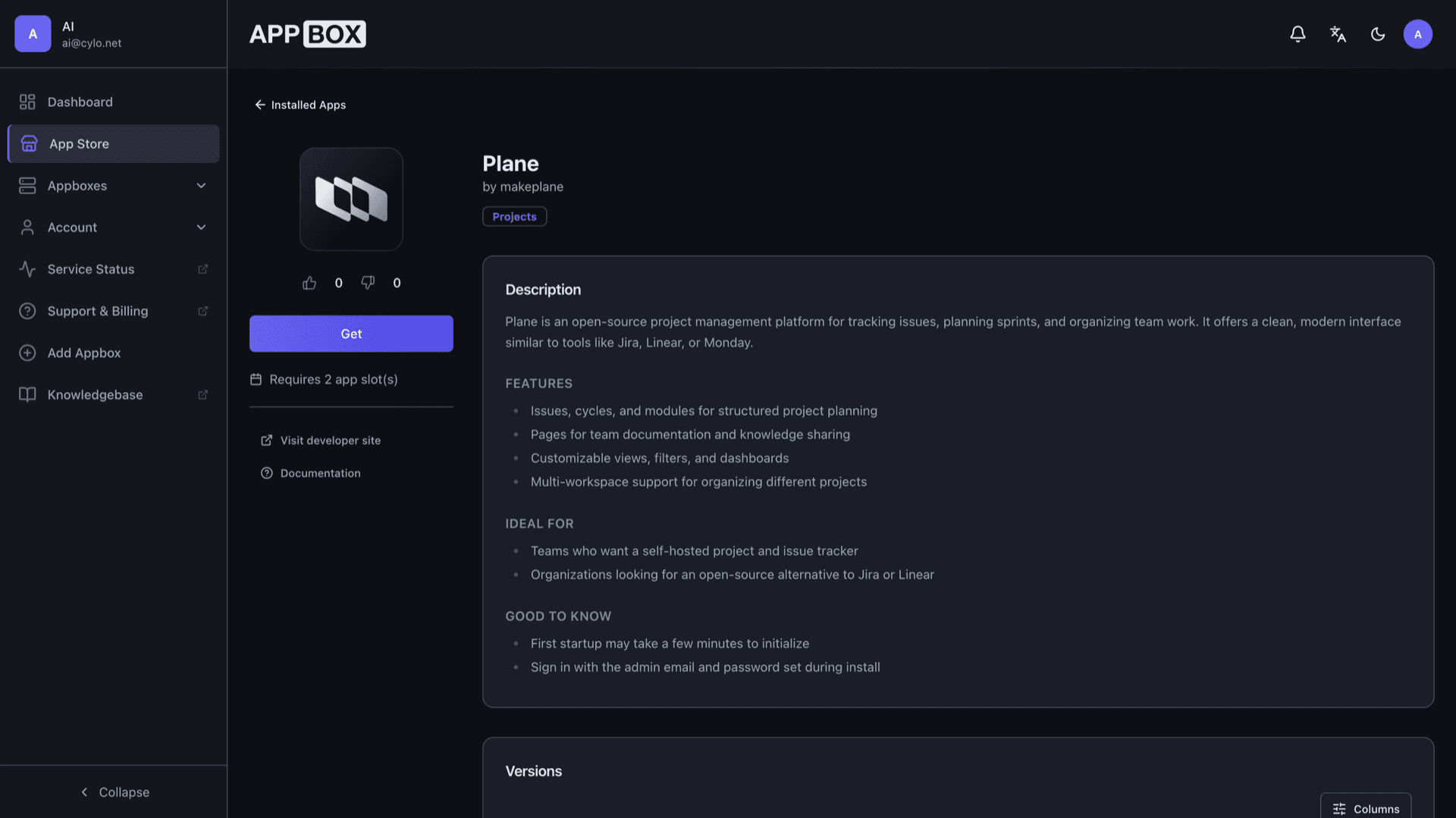Open user avatar menu in top bar
1456x818 pixels.
(1417, 34)
